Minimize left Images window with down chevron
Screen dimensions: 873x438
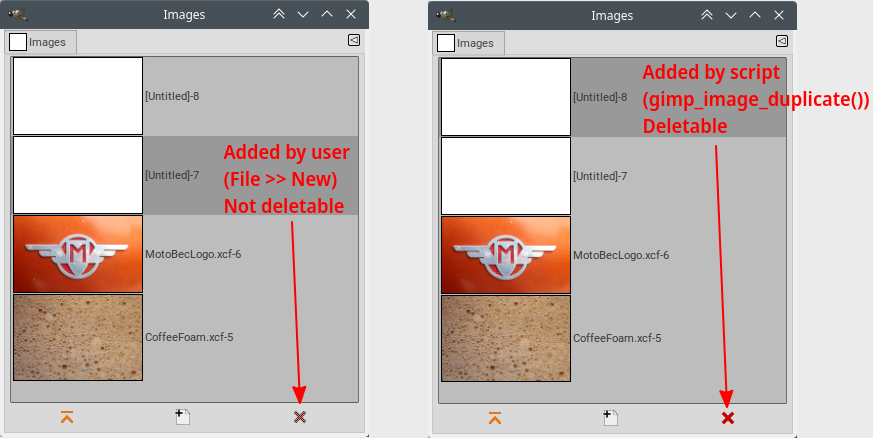tap(303, 15)
